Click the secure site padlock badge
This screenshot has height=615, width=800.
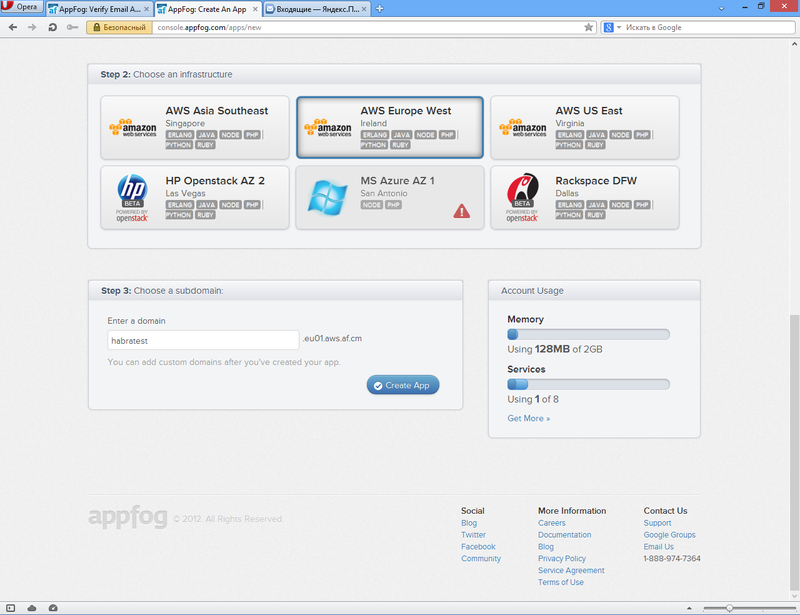coord(119,28)
